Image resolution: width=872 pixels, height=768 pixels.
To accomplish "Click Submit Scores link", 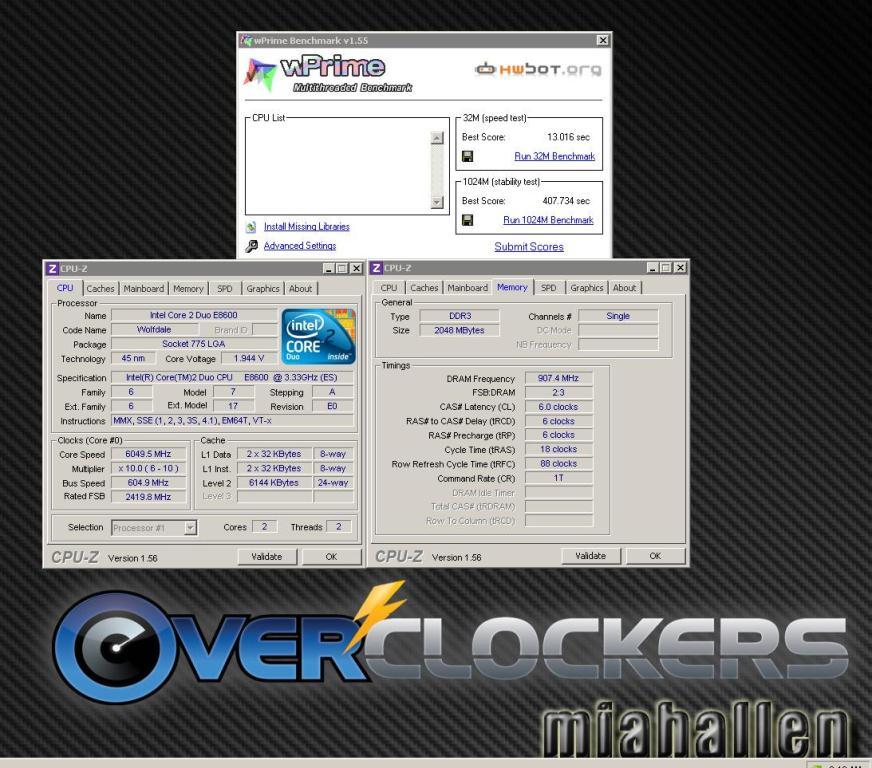I will 529,246.
